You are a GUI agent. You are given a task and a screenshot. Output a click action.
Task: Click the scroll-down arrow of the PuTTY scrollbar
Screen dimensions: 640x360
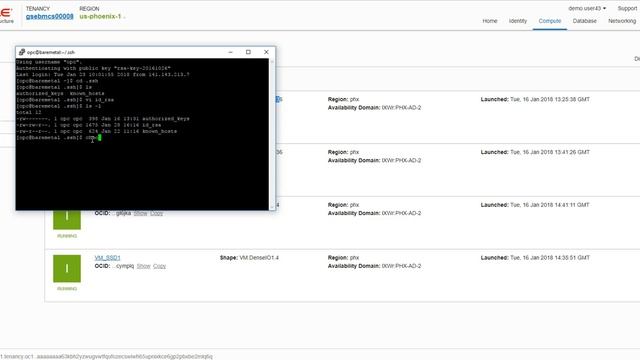coord(272,207)
